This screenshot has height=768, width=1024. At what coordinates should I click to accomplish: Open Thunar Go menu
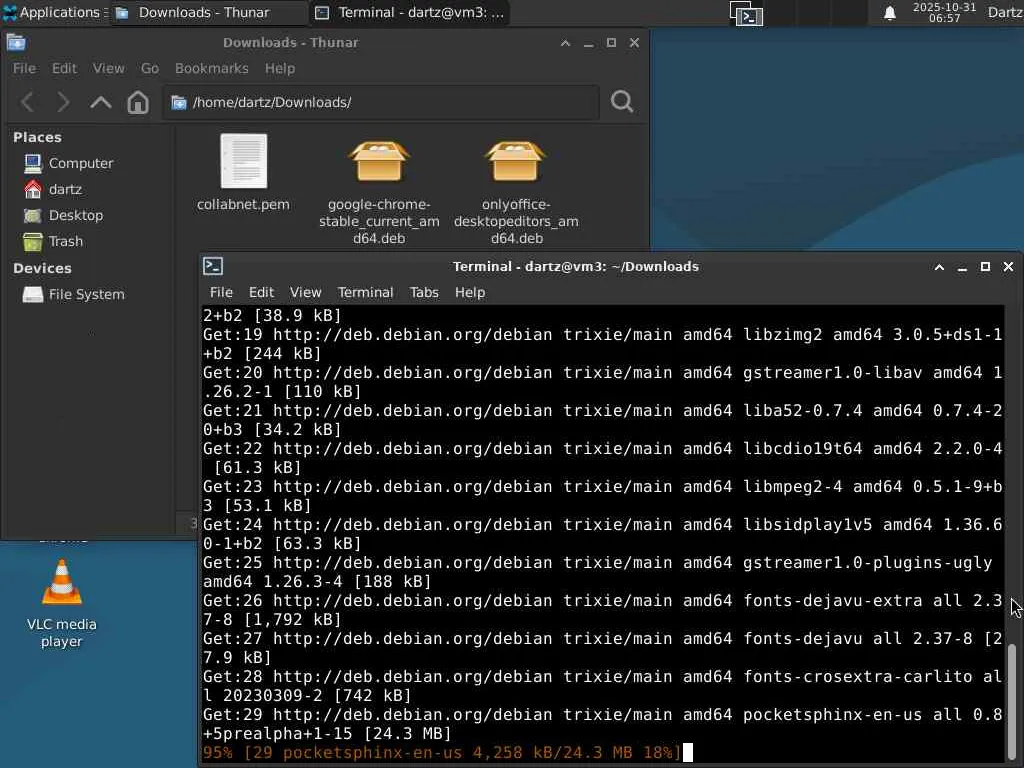click(x=150, y=69)
